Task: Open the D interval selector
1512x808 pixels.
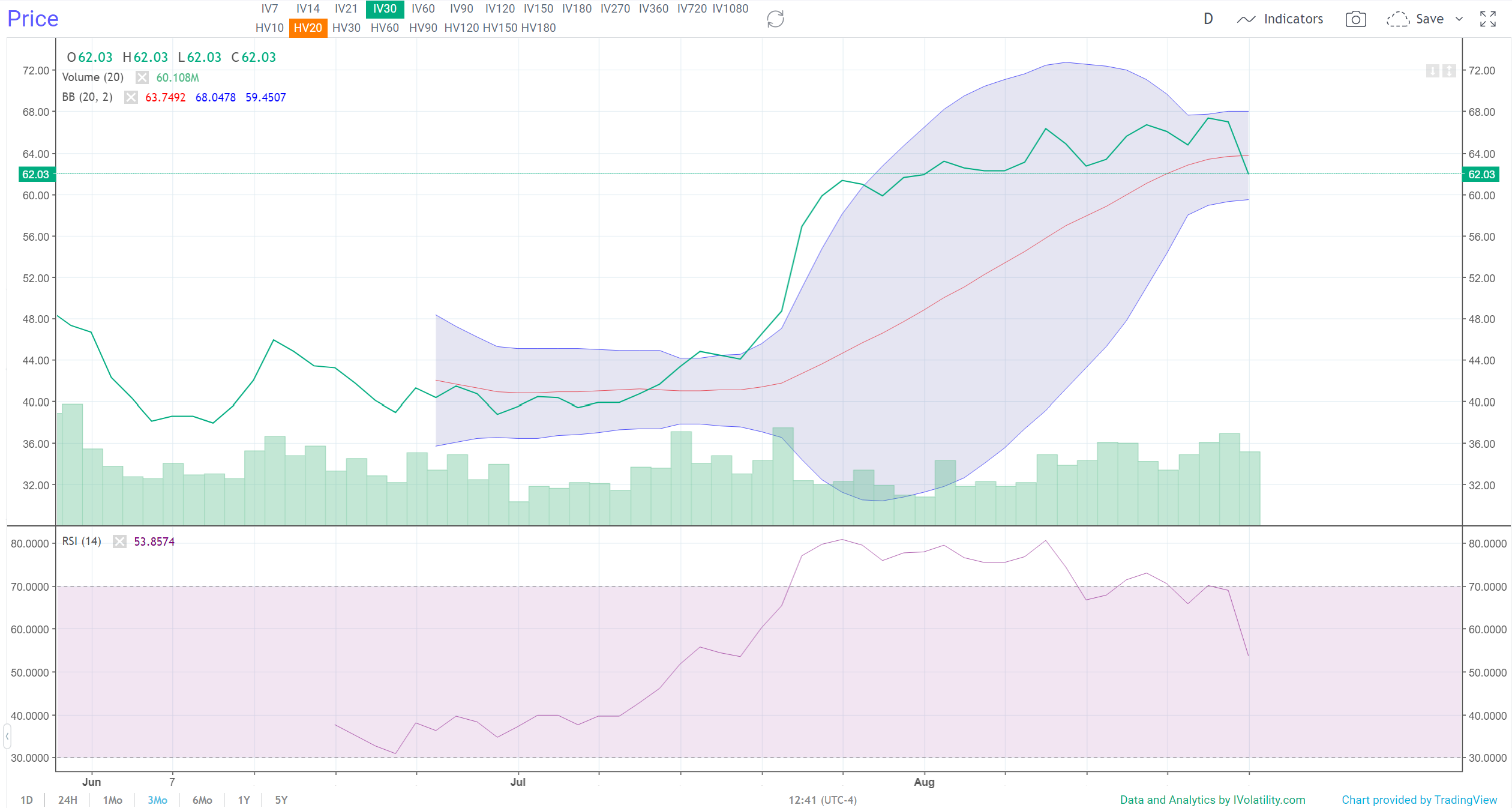Action: (1208, 19)
